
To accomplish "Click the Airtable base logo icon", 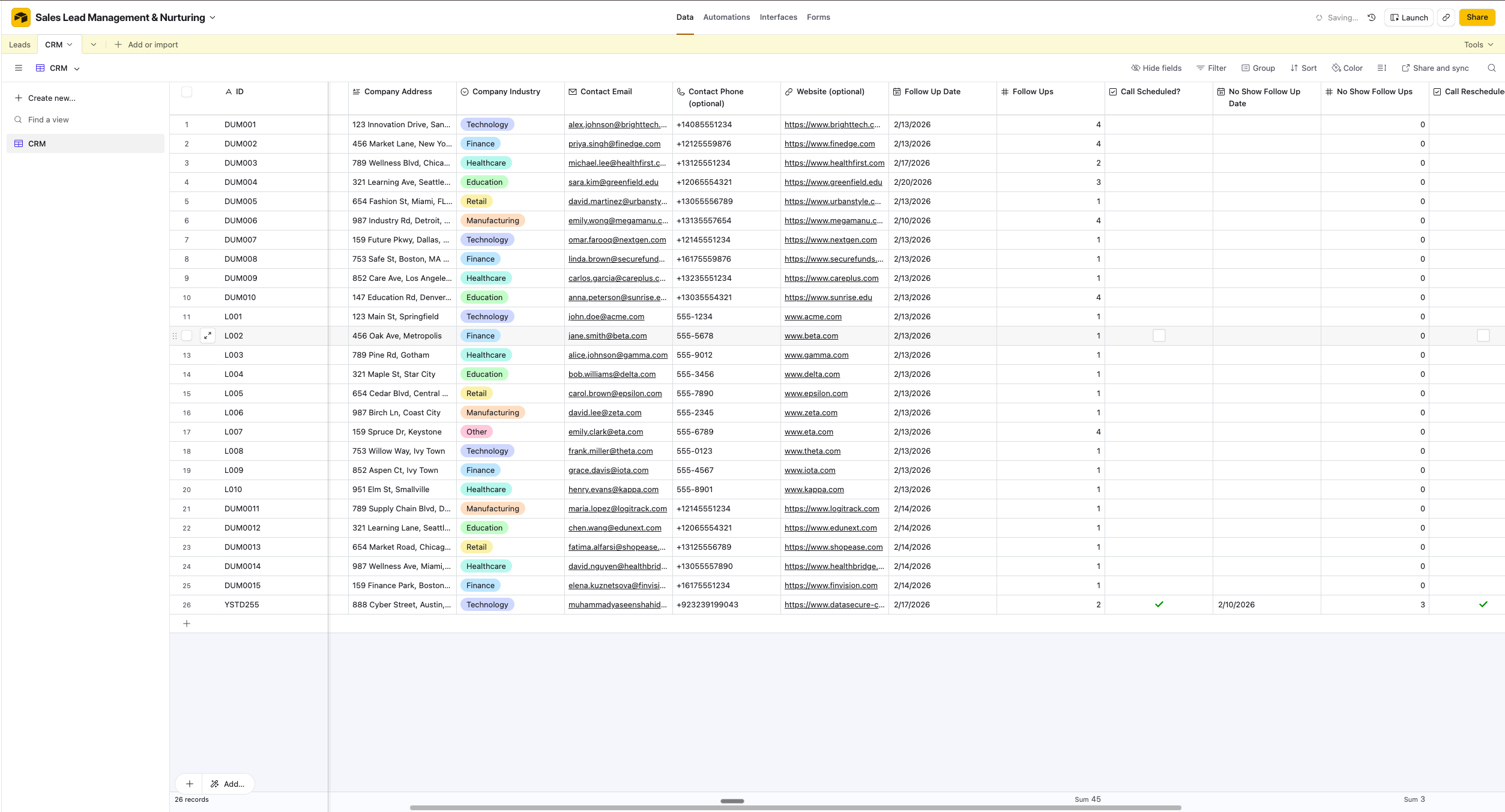I will pos(21,17).
